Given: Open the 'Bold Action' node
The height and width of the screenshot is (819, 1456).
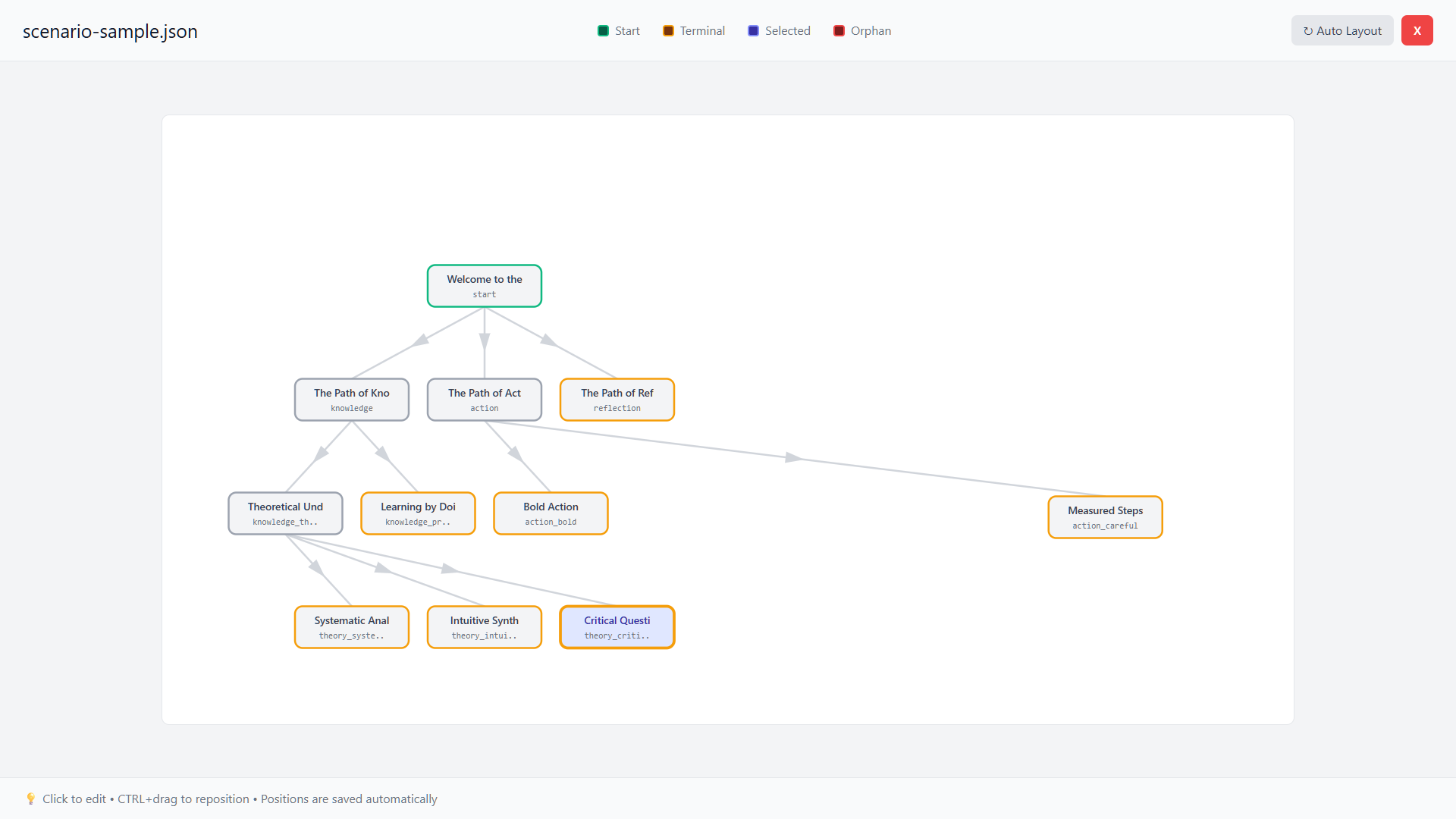Looking at the screenshot, I should pos(551,513).
